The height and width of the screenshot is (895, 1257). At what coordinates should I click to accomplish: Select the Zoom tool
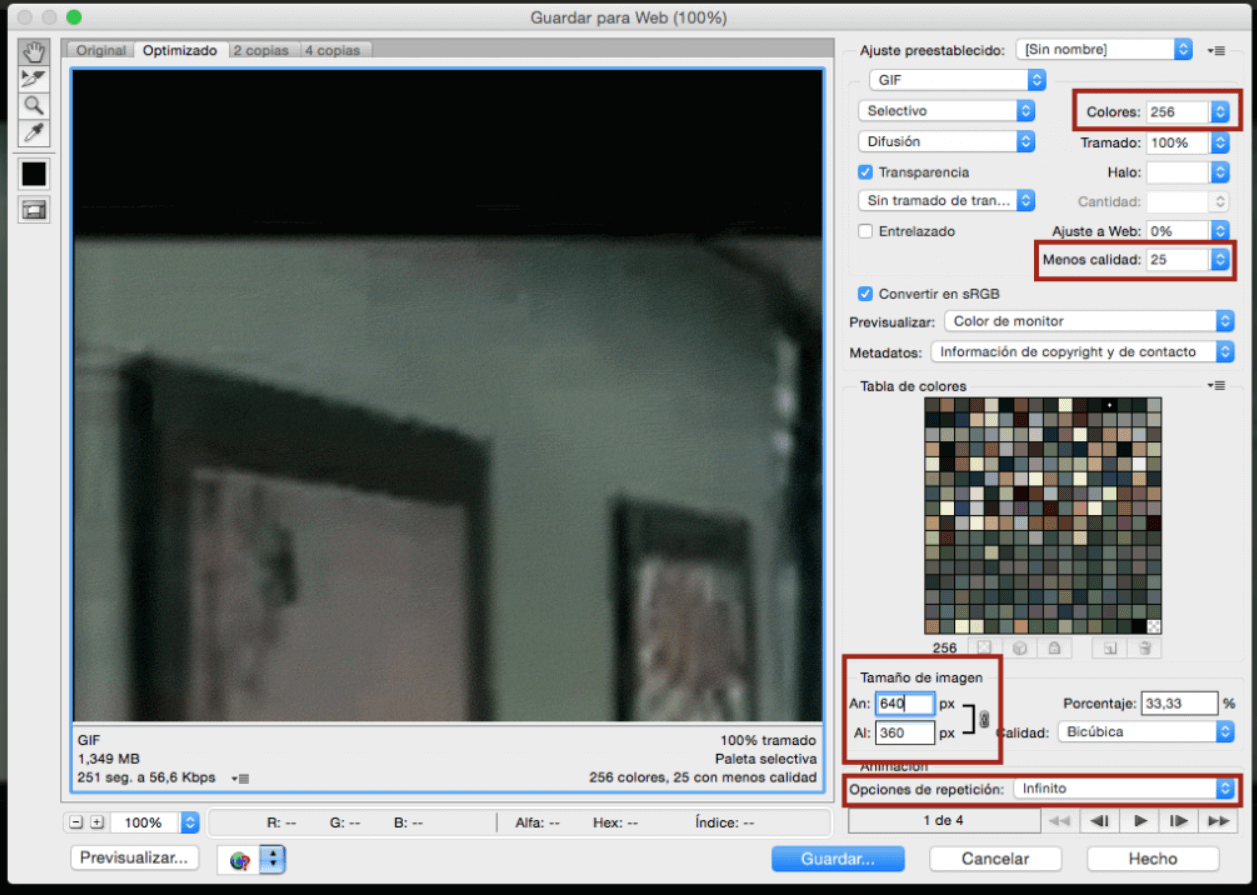tap(33, 106)
